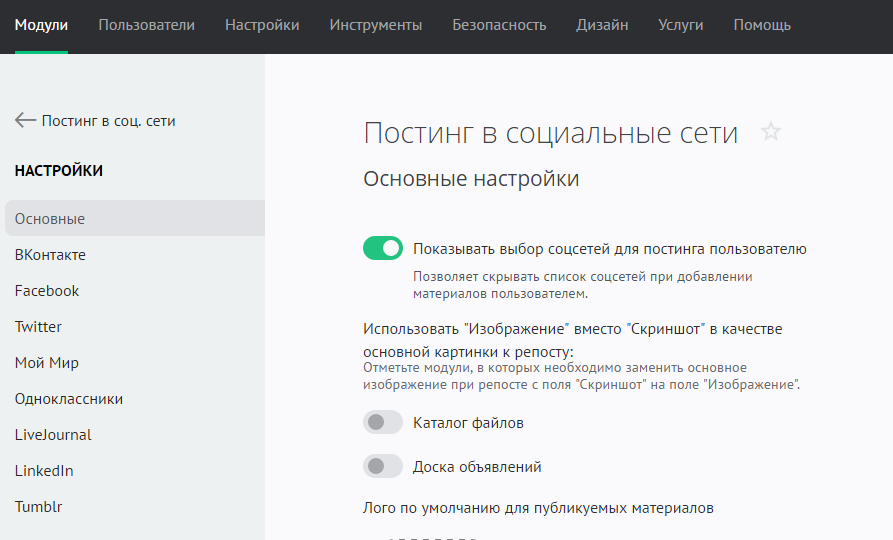Disable showing social network choice to user

coord(382,249)
